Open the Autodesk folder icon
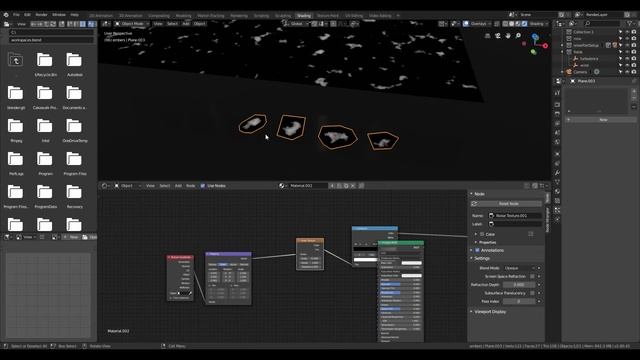Viewport: 640px width, 360px height. coord(74,60)
